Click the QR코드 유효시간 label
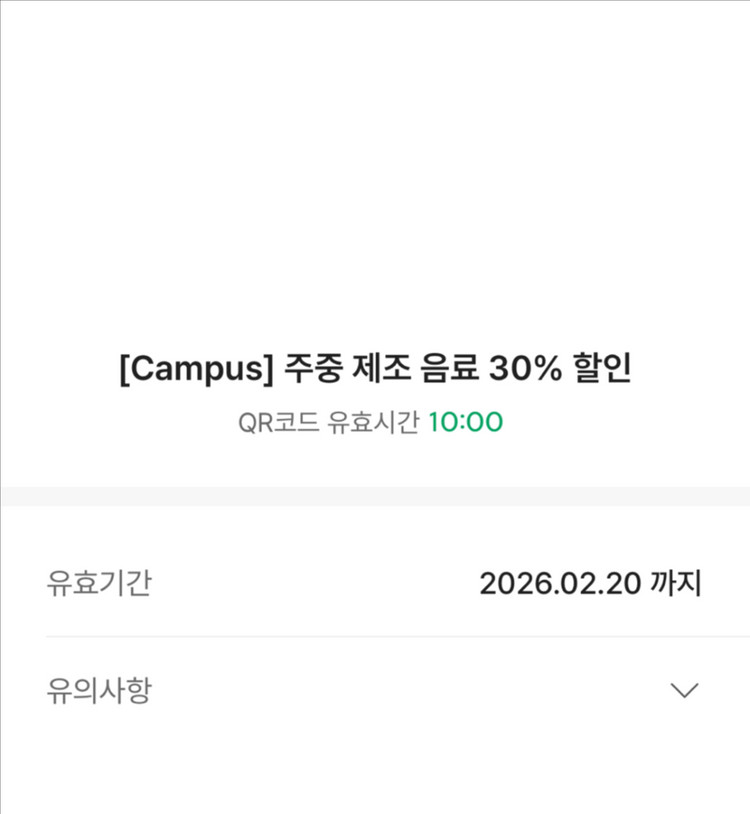750x814 pixels. coord(328,422)
